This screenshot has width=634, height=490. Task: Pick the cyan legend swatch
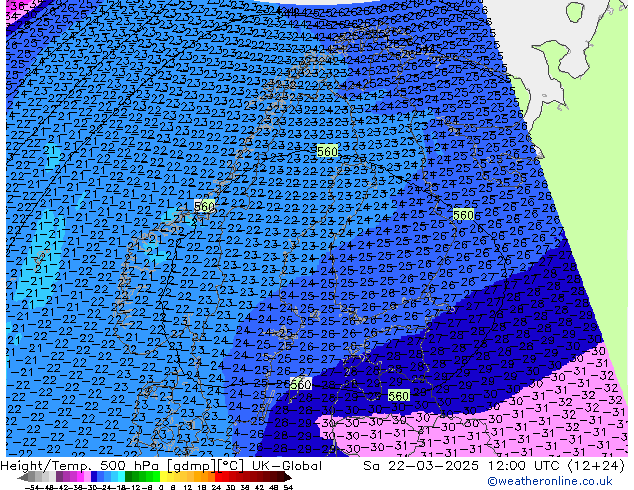click(x=122, y=477)
